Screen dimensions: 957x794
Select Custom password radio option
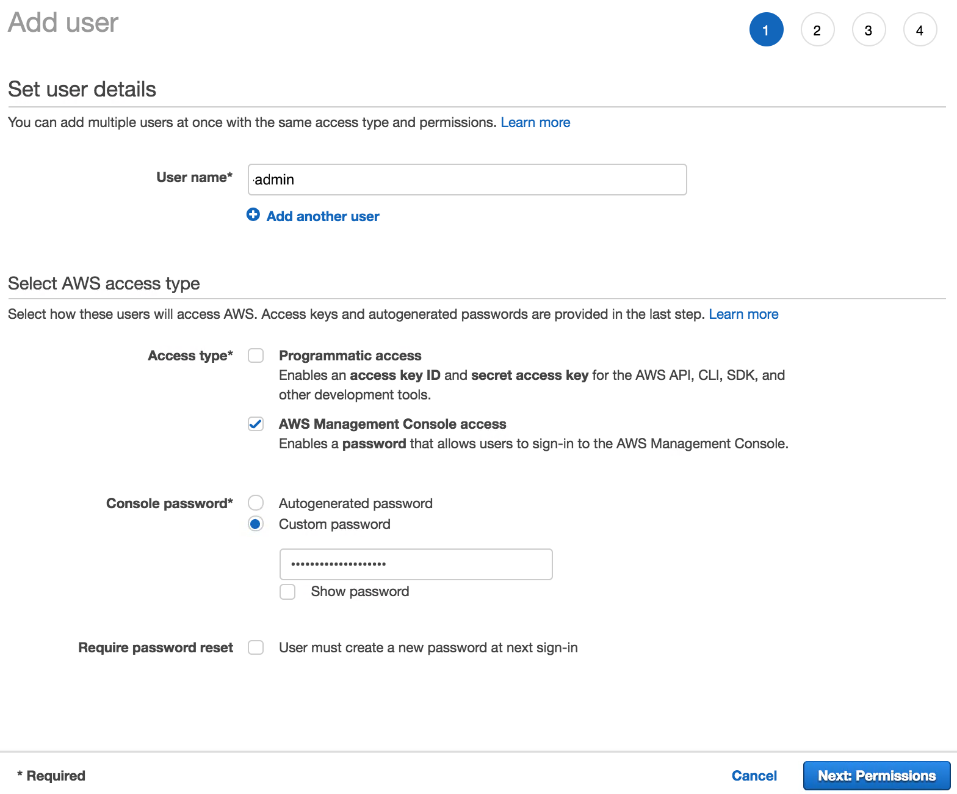pyautogui.click(x=256, y=524)
